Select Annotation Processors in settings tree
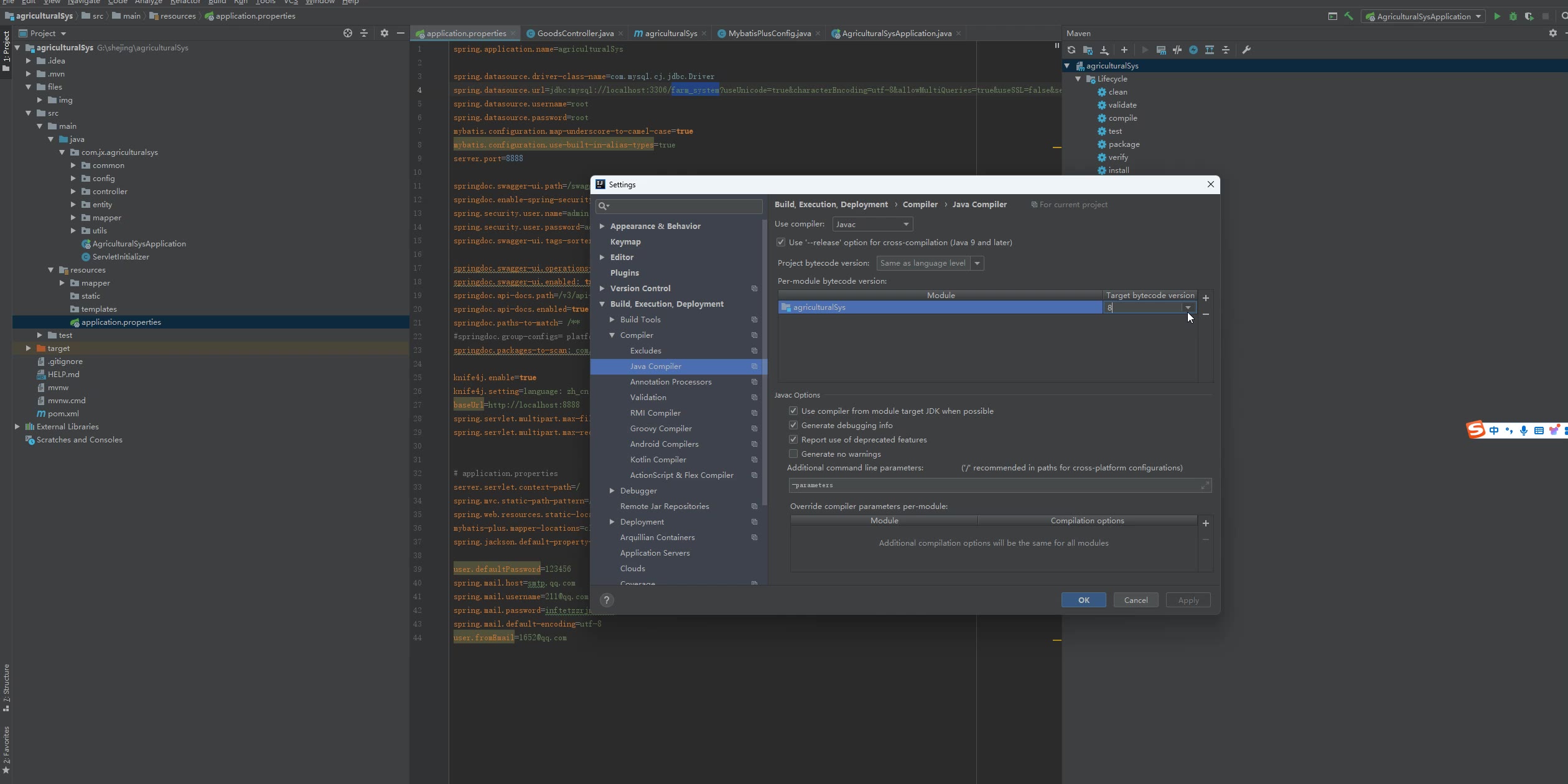 coord(670,381)
